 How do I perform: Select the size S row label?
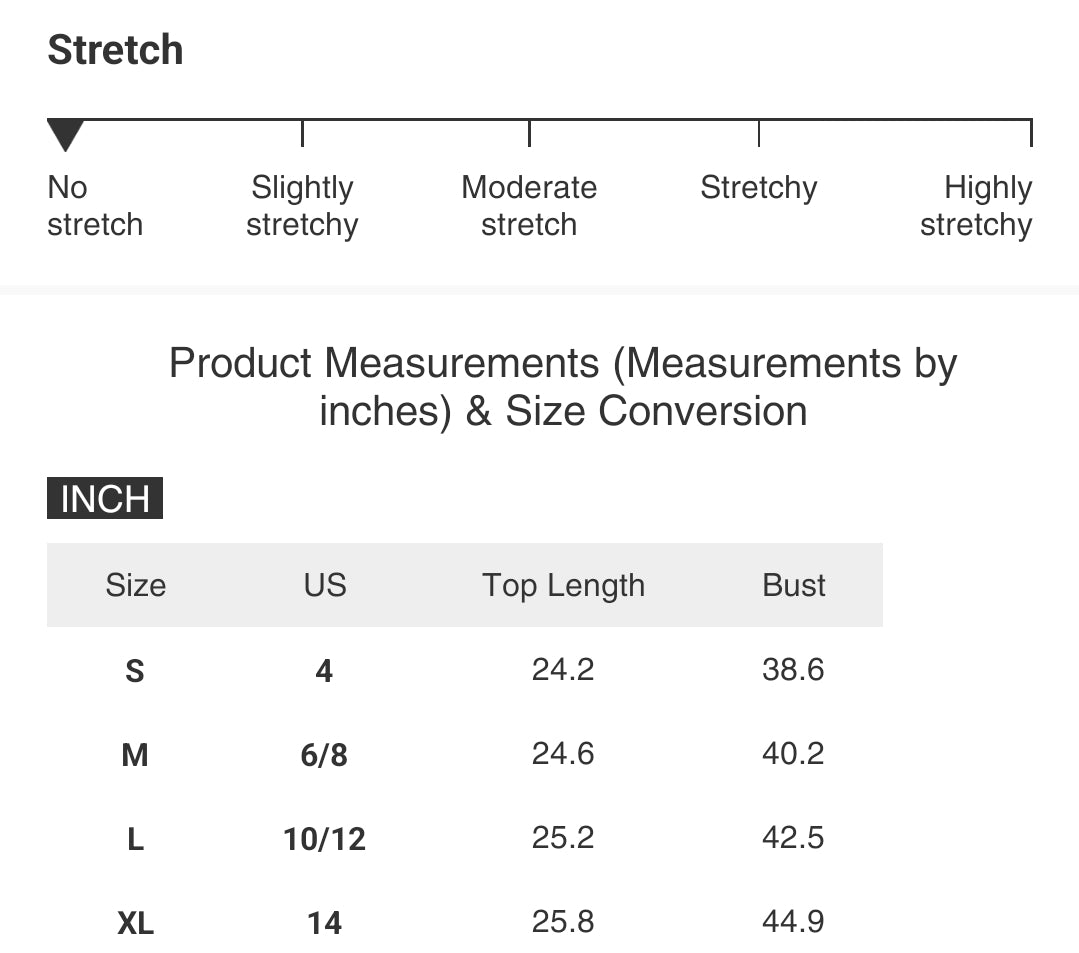[135, 670]
